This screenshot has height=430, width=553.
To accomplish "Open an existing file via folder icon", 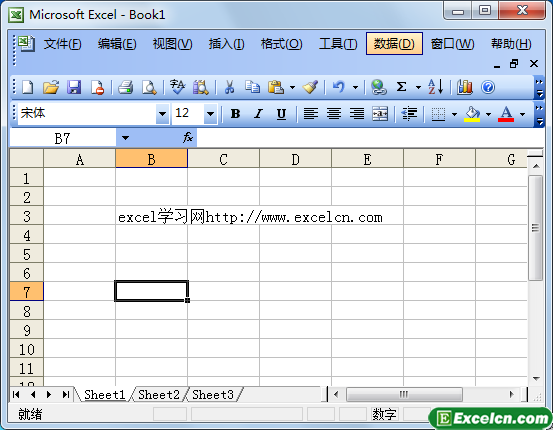I will [51, 87].
